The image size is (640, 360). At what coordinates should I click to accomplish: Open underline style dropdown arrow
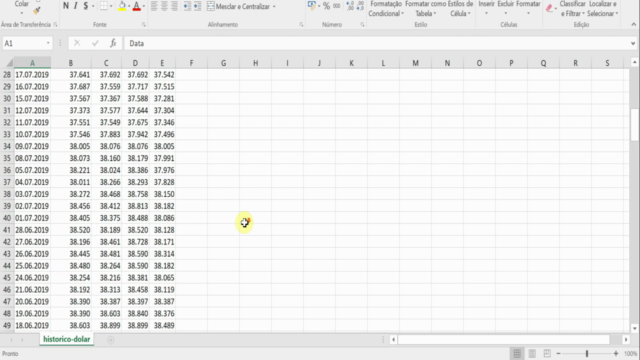pyautogui.click(x=93, y=7)
